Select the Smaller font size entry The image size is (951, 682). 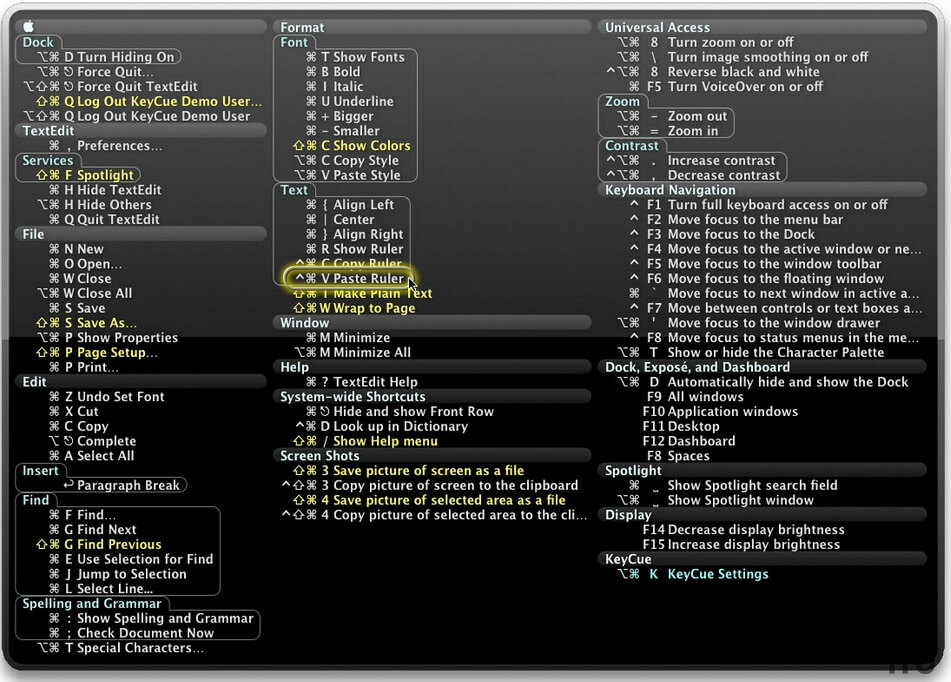[x=342, y=131]
